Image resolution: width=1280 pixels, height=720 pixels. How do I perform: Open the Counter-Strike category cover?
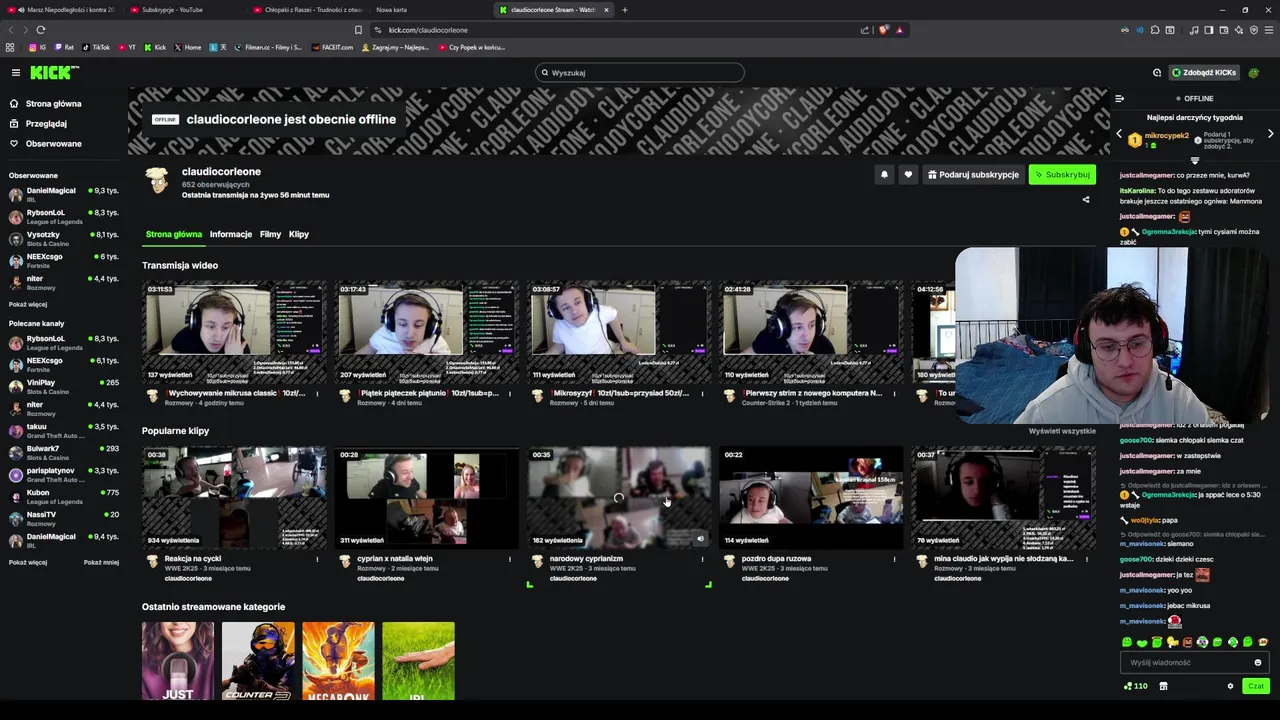[258, 660]
